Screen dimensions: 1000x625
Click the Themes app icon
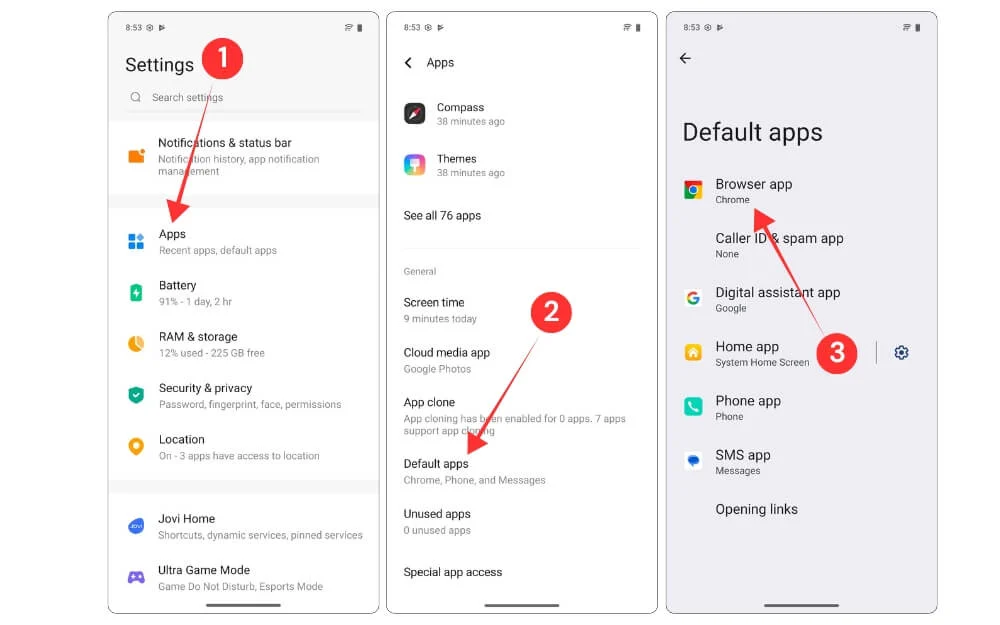[415, 165]
